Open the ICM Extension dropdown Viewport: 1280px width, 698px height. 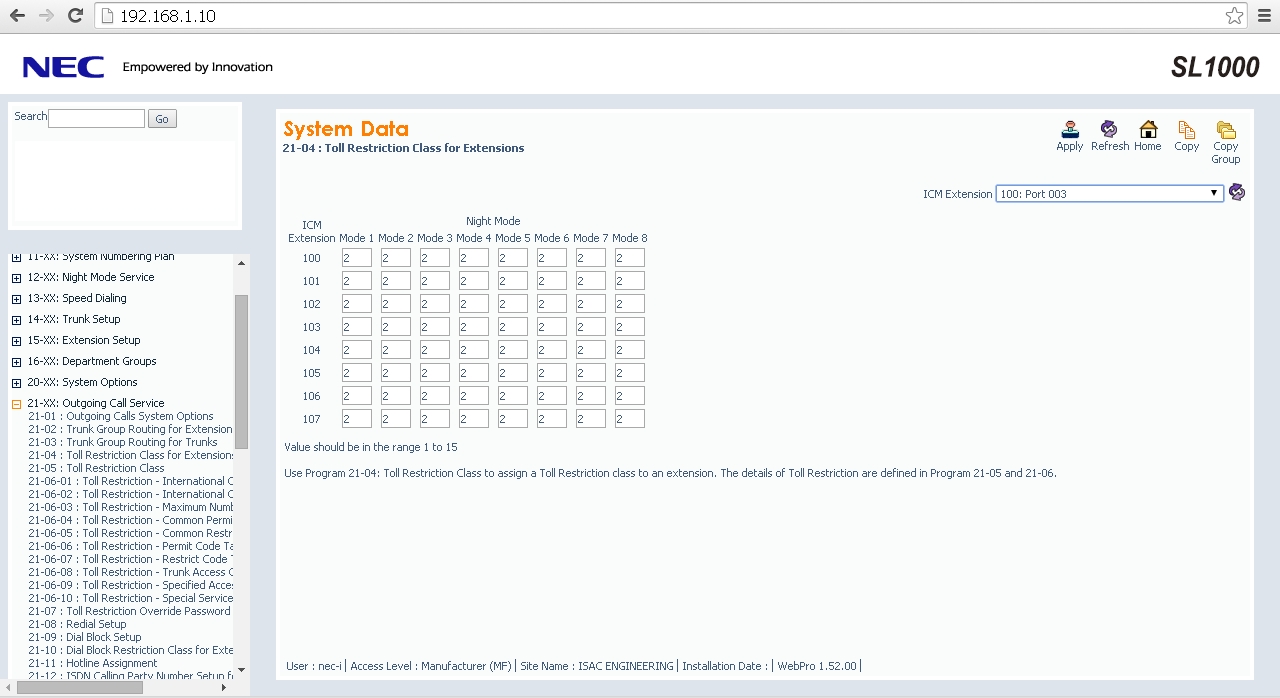point(1109,194)
